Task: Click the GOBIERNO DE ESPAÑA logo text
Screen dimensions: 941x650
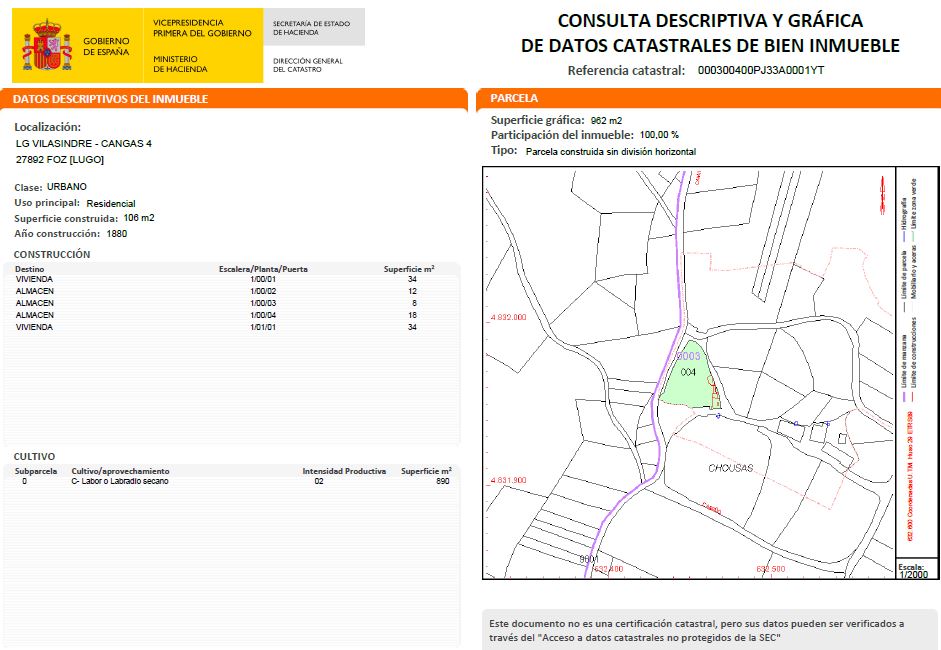Action: pos(106,47)
